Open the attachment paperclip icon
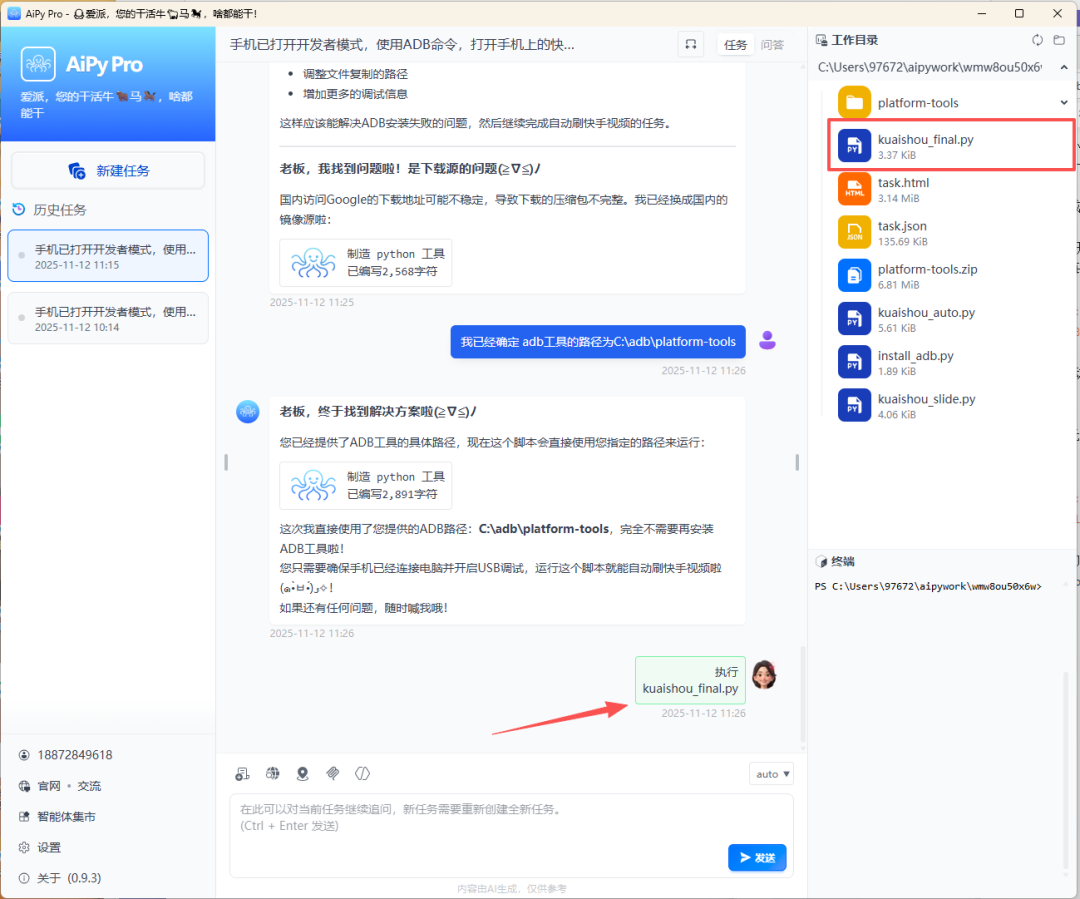The width and height of the screenshot is (1080, 899). tap(333, 773)
